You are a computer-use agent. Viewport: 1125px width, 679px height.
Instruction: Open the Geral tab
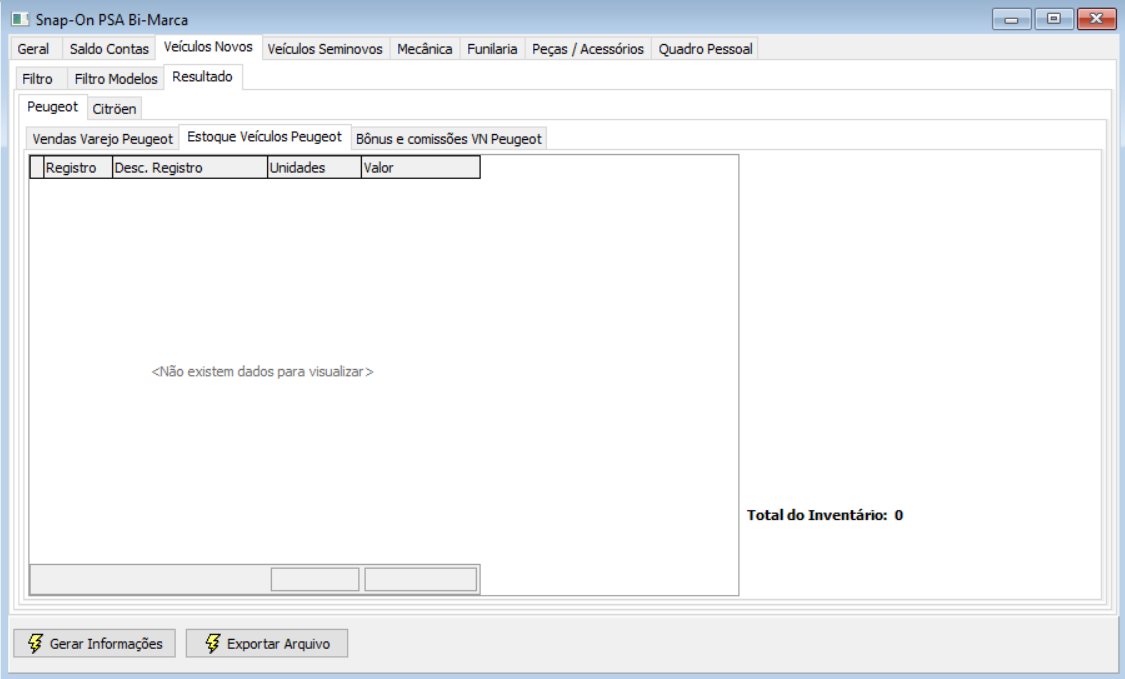(34, 49)
